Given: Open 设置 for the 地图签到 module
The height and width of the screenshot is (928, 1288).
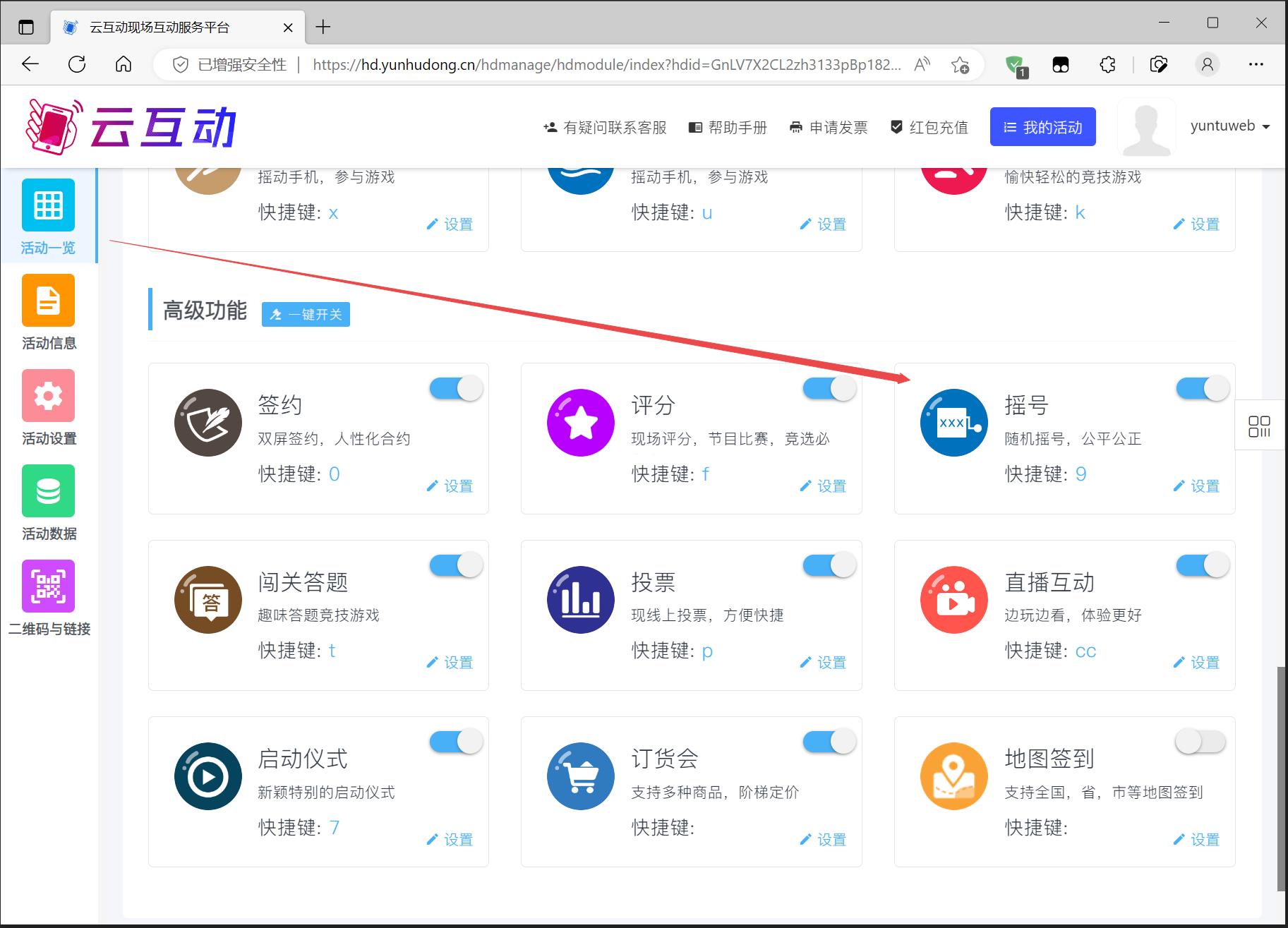Looking at the screenshot, I should pos(1196,839).
